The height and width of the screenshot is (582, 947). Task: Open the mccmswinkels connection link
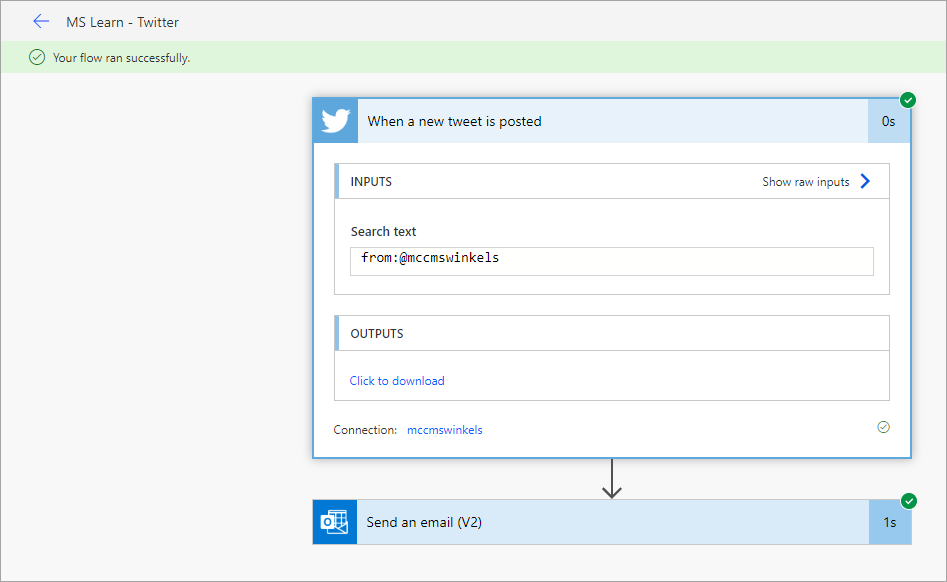(x=445, y=430)
